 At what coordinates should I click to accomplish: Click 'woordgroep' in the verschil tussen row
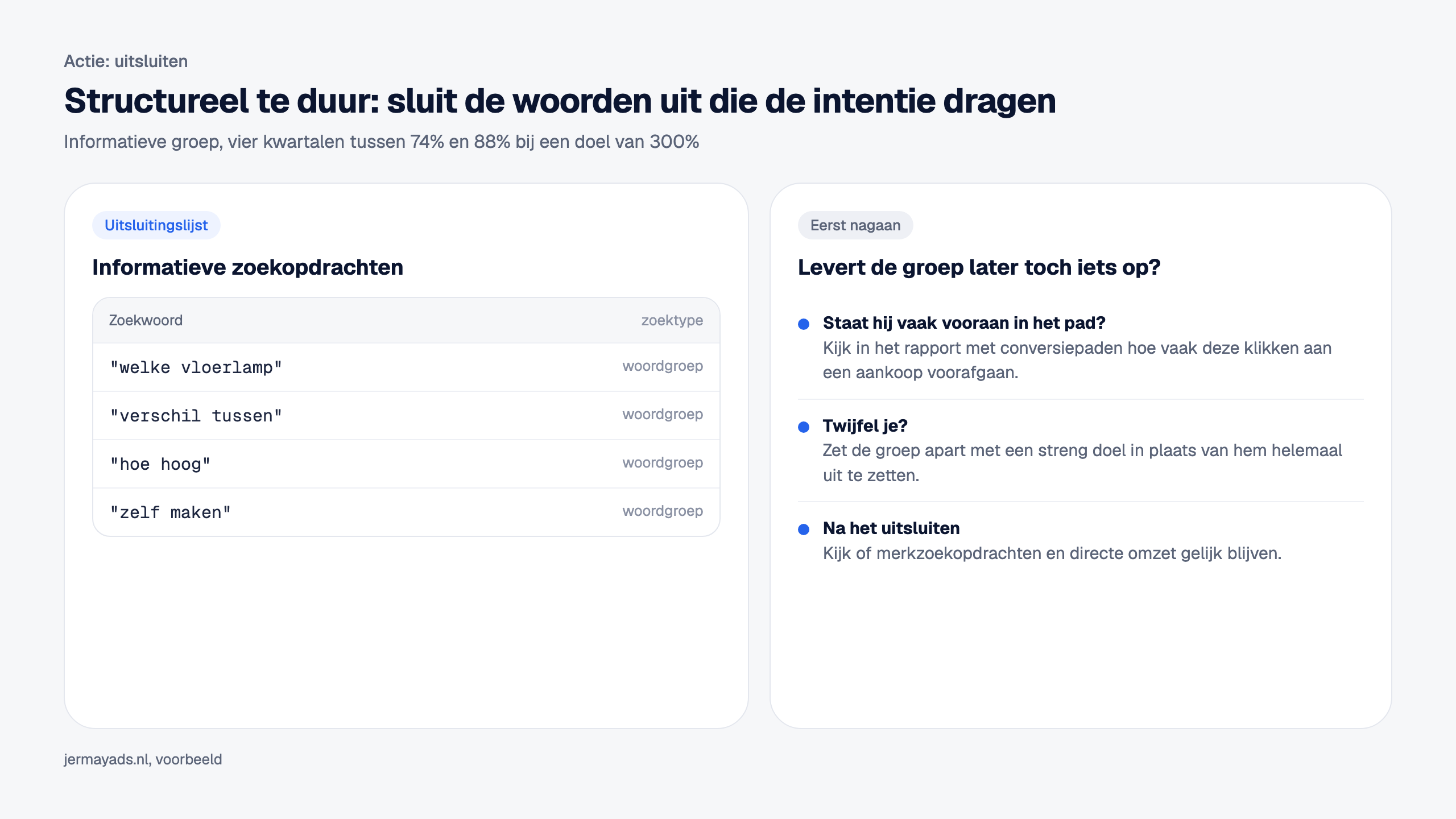pos(663,415)
